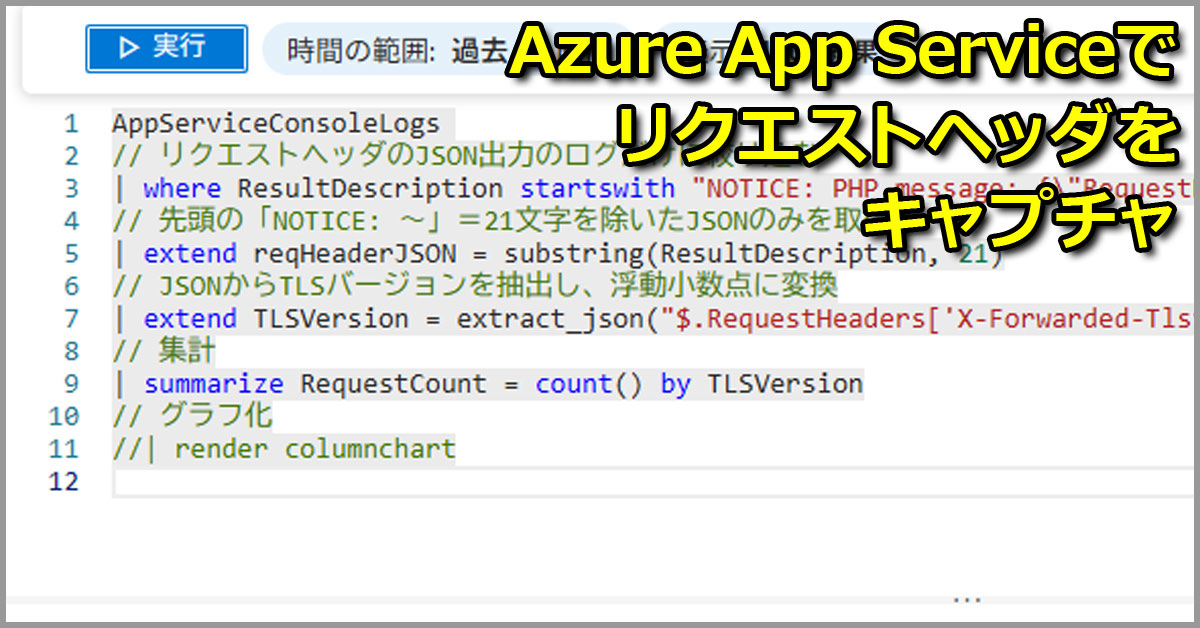The height and width of the screenshot is (628, 1200).
Task: Click the summarize keyword on line 9
Action: pos(214,384)
